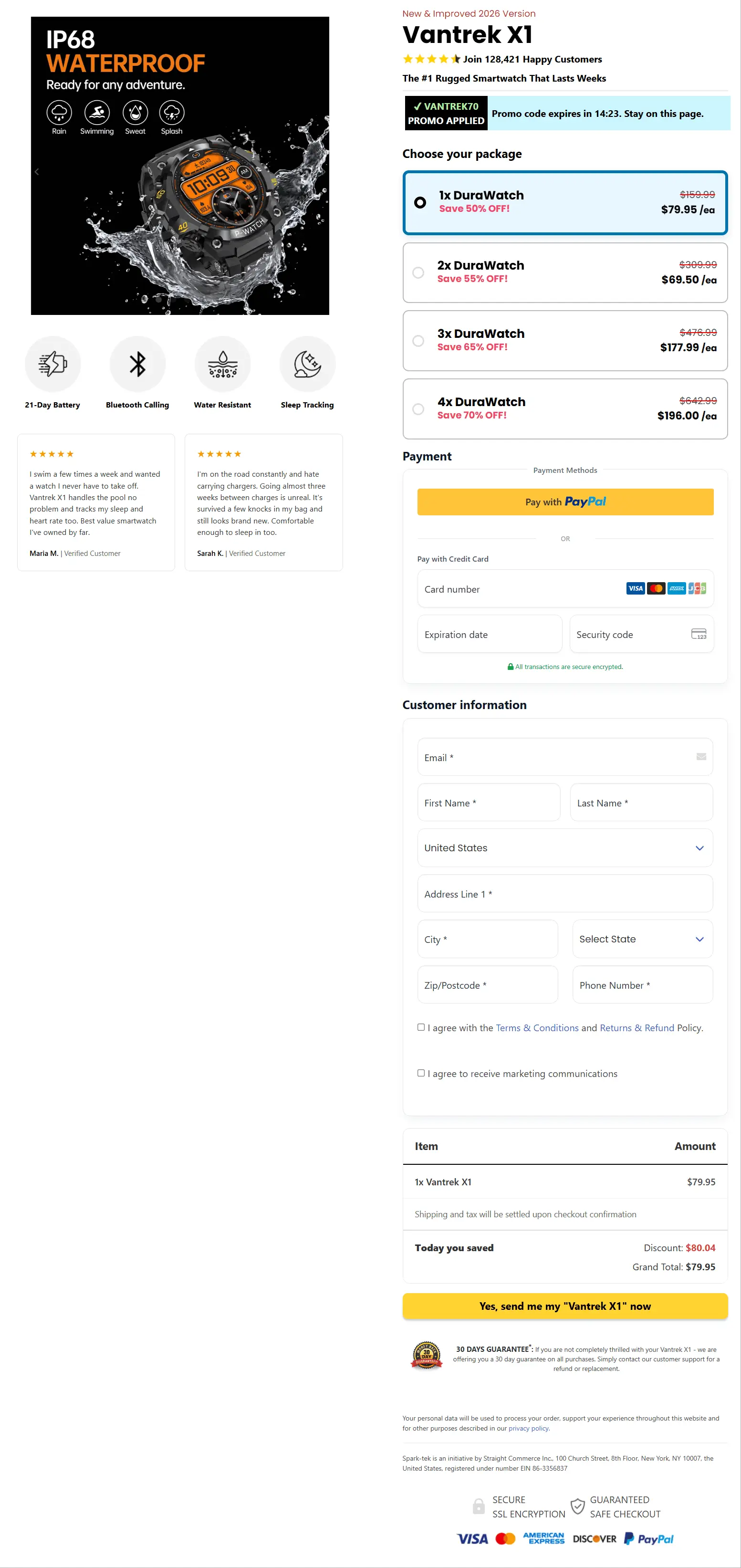Click the 21-Day Battery feature icon

[52, 364]
